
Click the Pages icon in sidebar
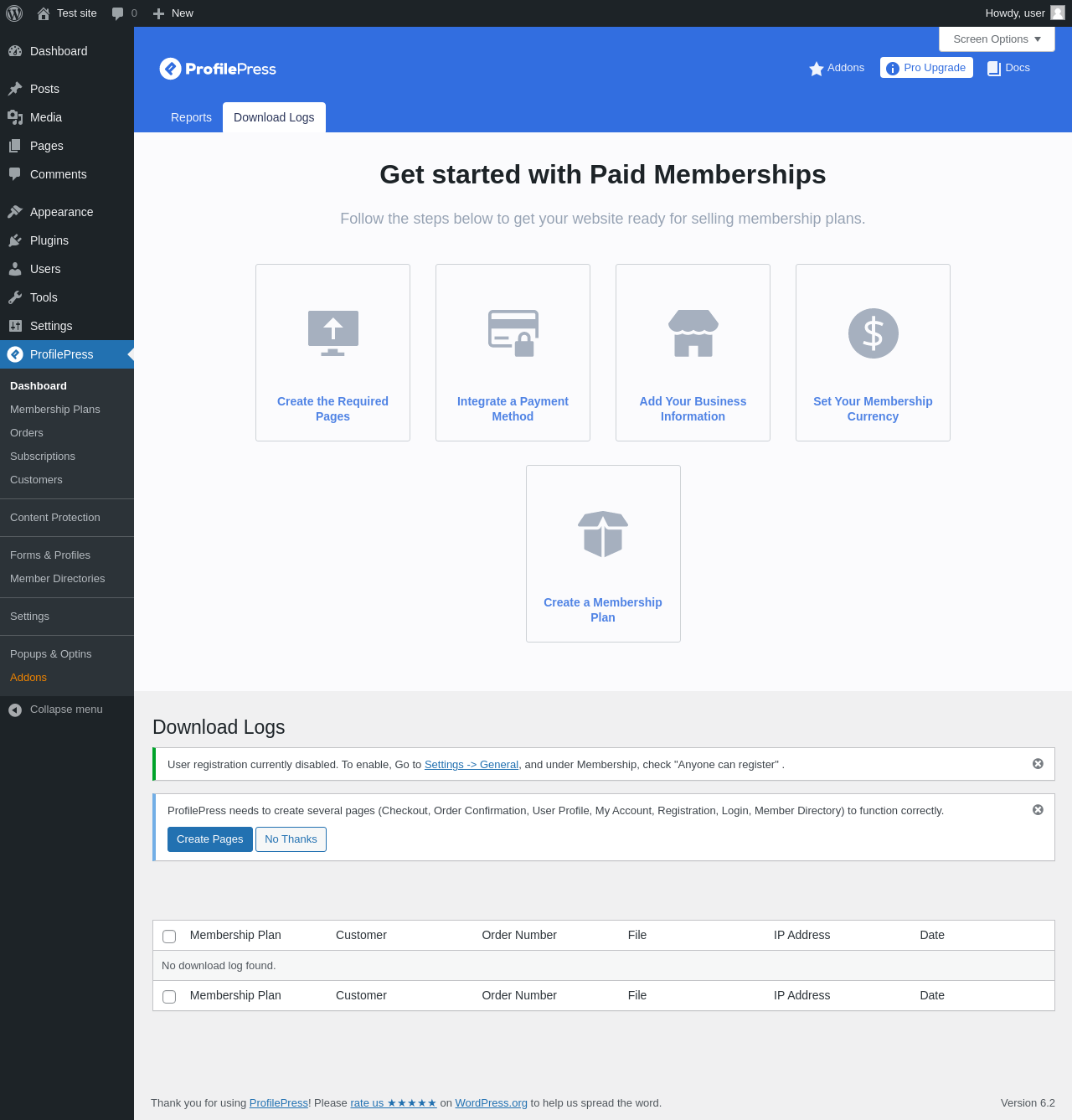pyautogui.click(x=15, y=146)
